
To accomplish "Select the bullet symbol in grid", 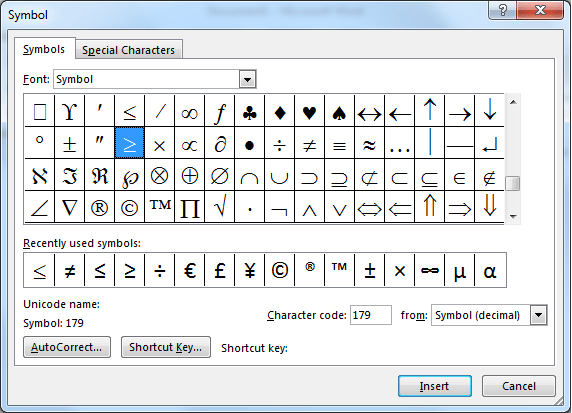I will tap(250, 143).
